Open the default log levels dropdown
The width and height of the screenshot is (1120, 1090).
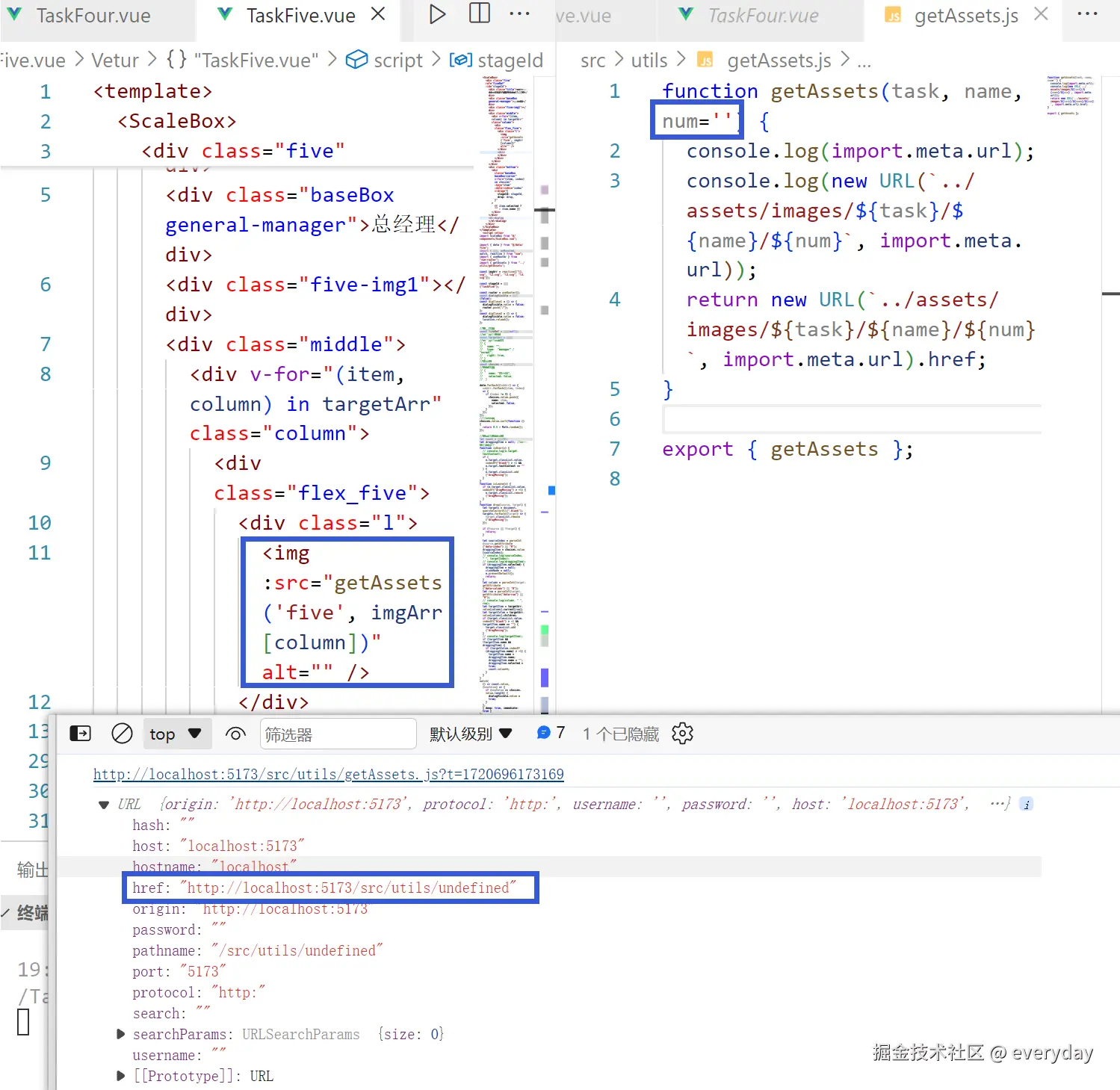click(x=471, y=734)
